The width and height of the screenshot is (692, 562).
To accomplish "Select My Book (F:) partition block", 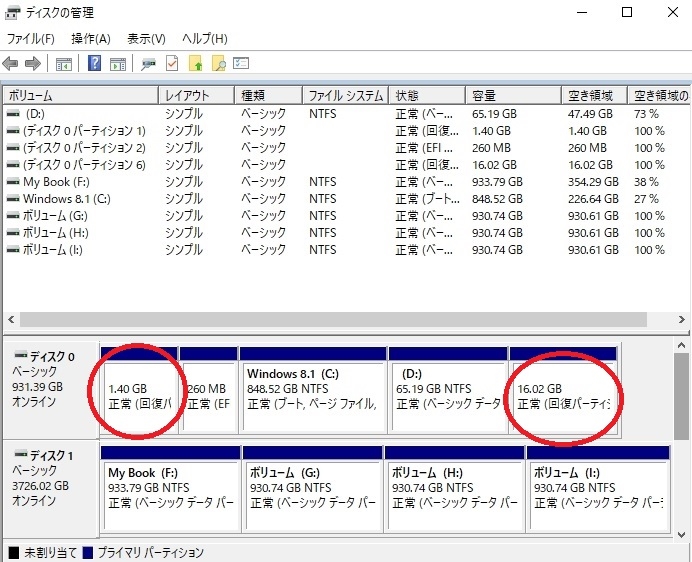I will tap(171, 489).
